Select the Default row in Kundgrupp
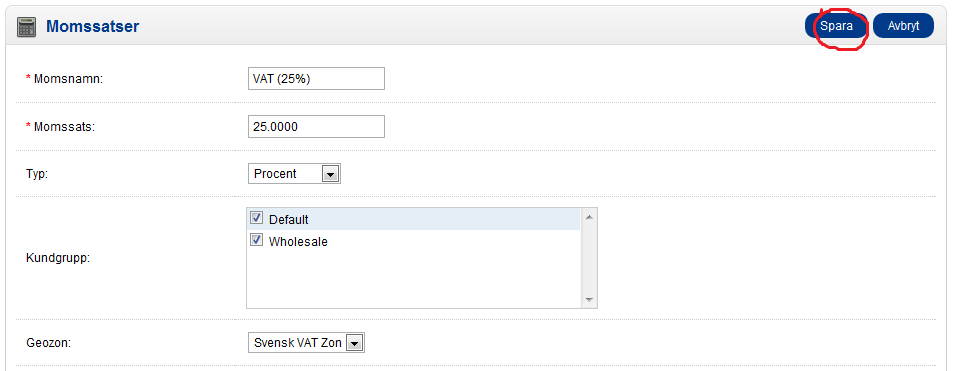This screenshot has height=371, width=962. tap(414, 219)
